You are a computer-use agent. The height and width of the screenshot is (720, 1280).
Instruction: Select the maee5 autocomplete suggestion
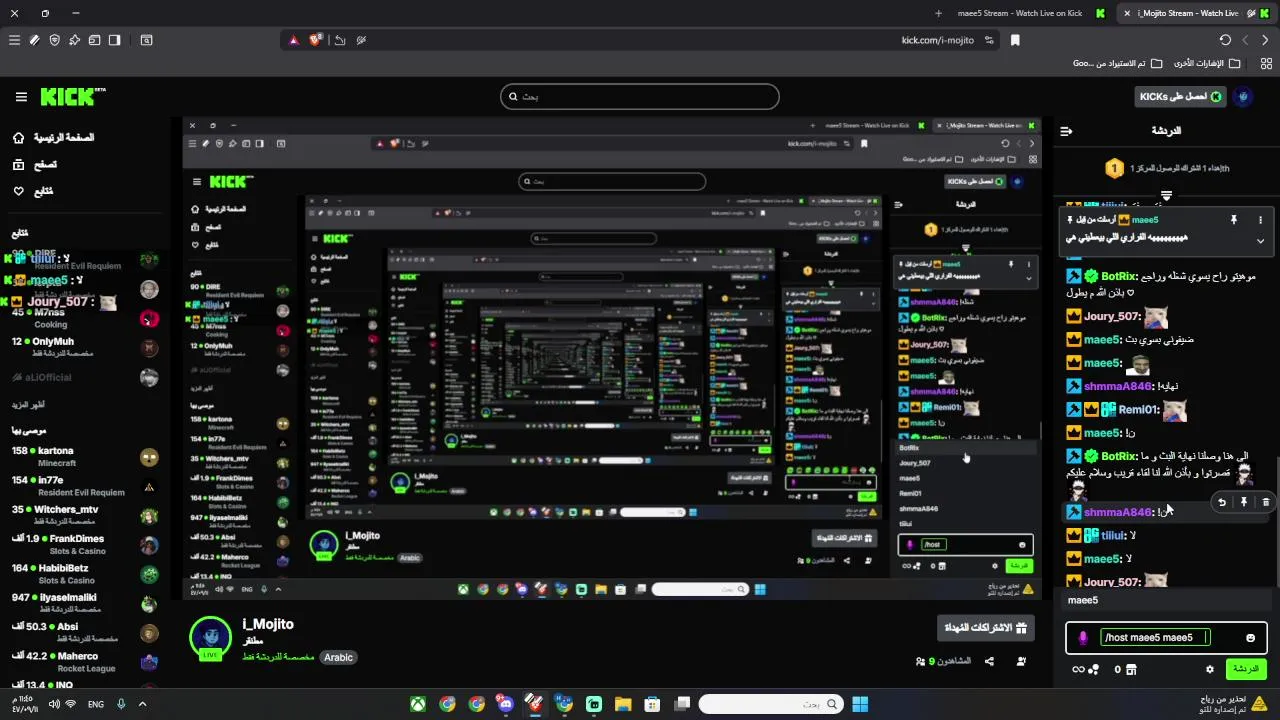(1166, 600)
